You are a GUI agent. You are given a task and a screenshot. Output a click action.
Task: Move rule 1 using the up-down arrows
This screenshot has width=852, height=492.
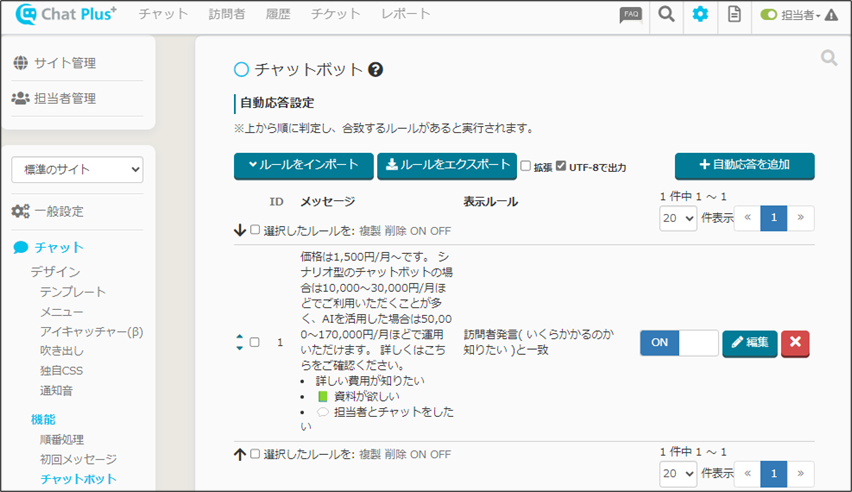click(x=239, y=342)
